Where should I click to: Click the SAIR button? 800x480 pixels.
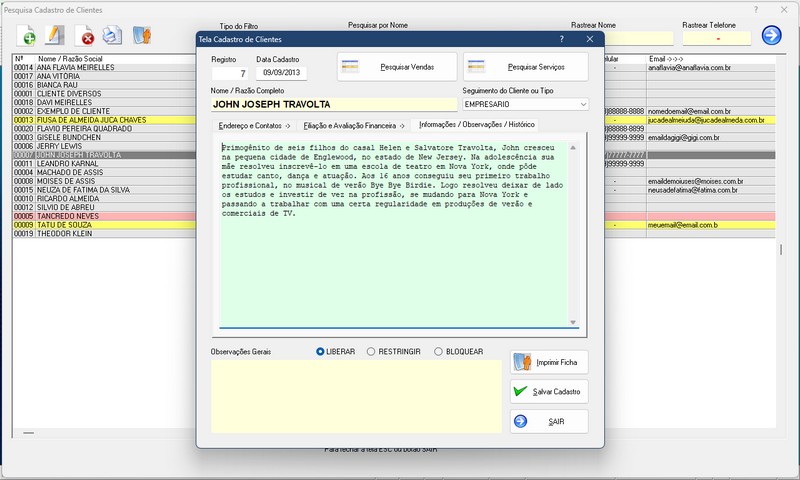coord(549,422)
